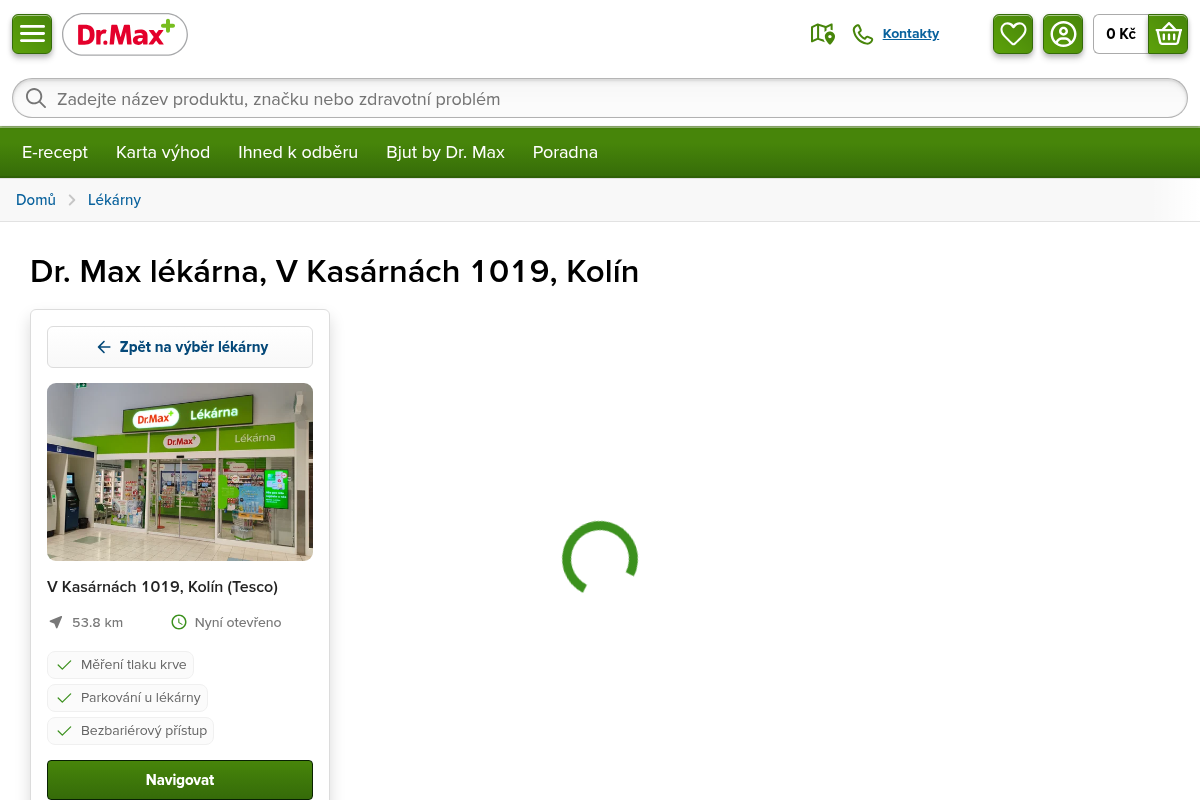Click the Dr.Max logo

(x=125, y=35)
